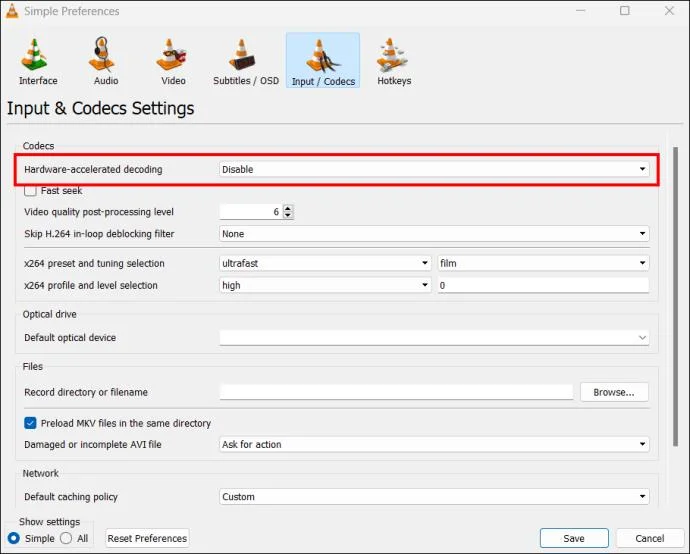This screenshot has width=690, height=554.
Task: Save the preferences
Action: (x=574, y=538)
